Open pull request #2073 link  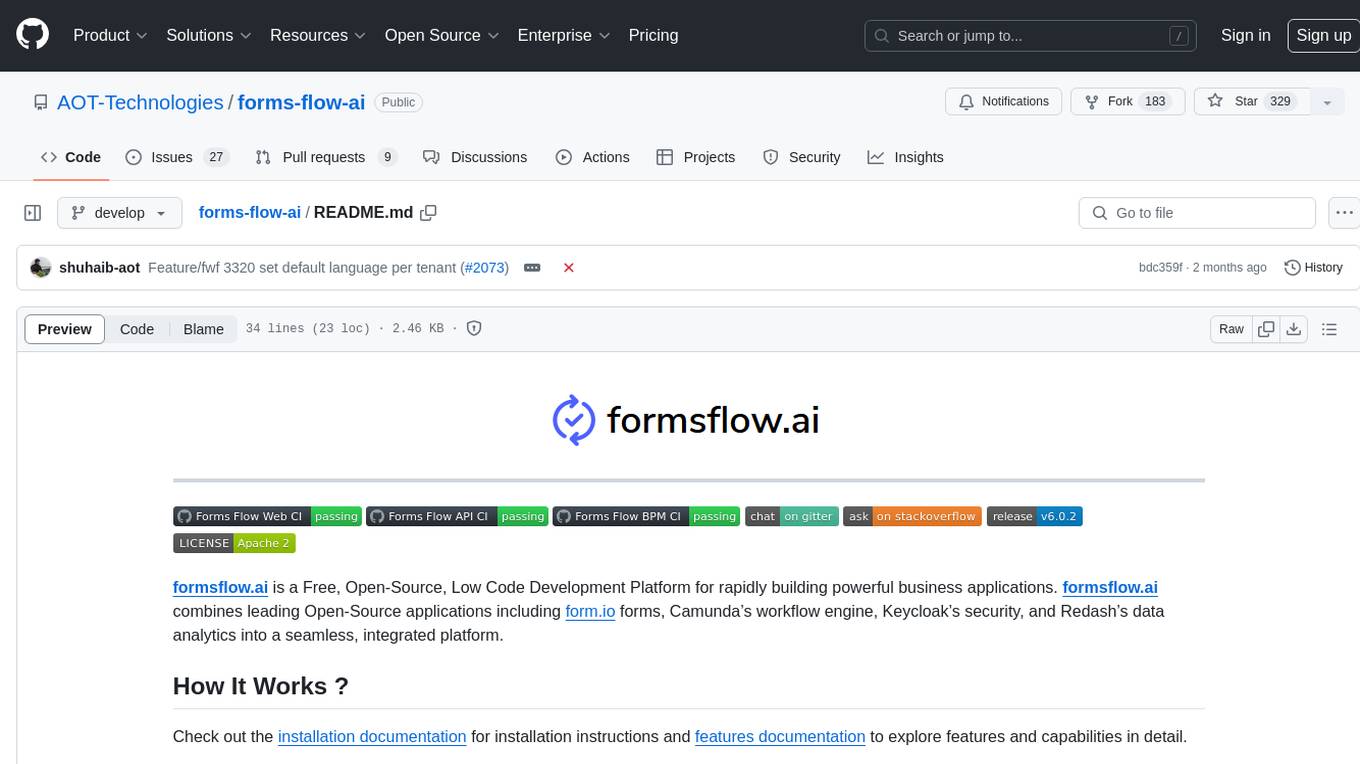(485, 268)
